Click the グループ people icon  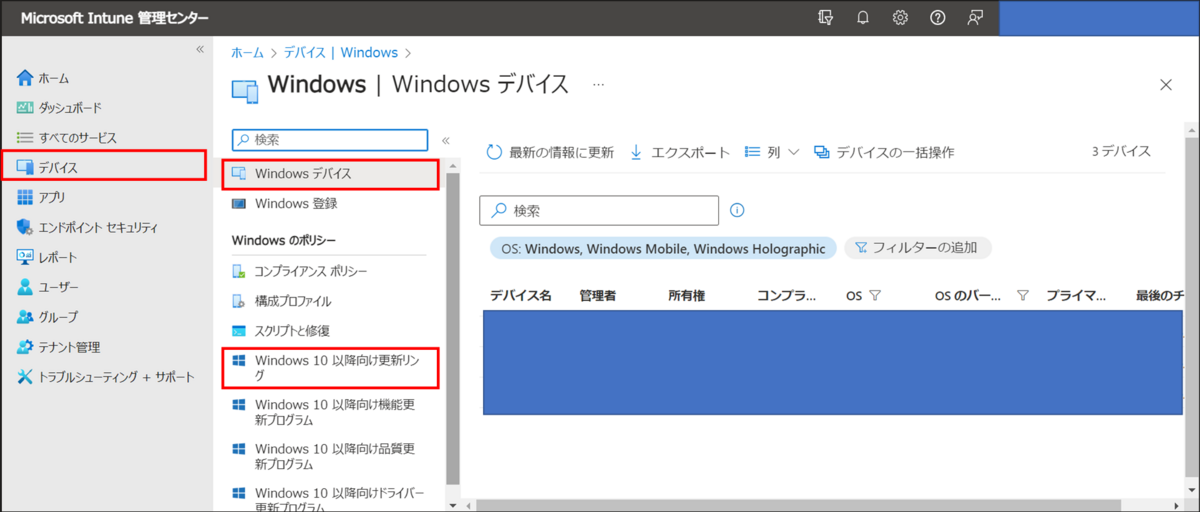(x=25, y=317)
